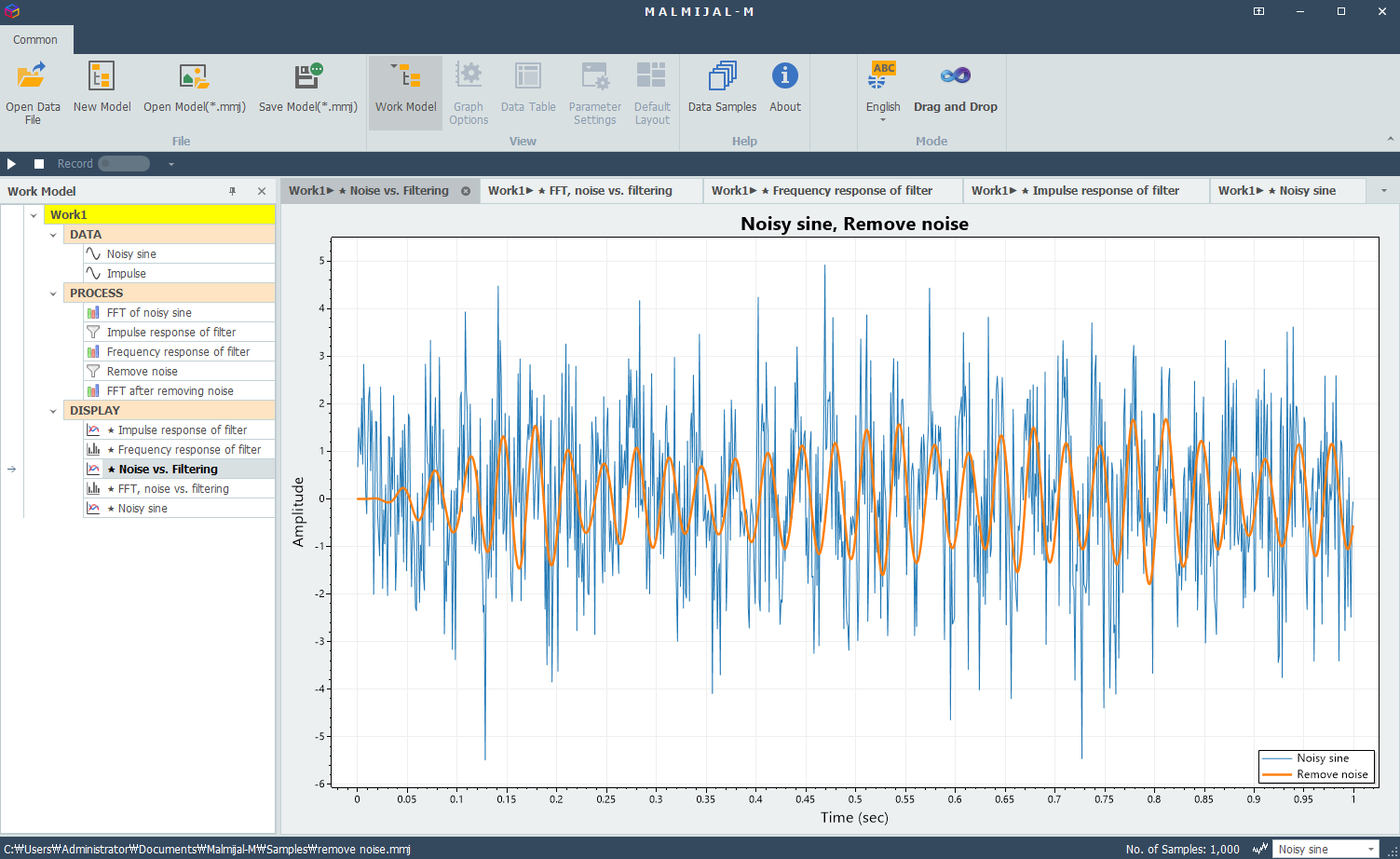The width and height of the screenshot is (1400, 859).
Task: Collapse the Work1 tree node
Action: [x=34, y=215]
